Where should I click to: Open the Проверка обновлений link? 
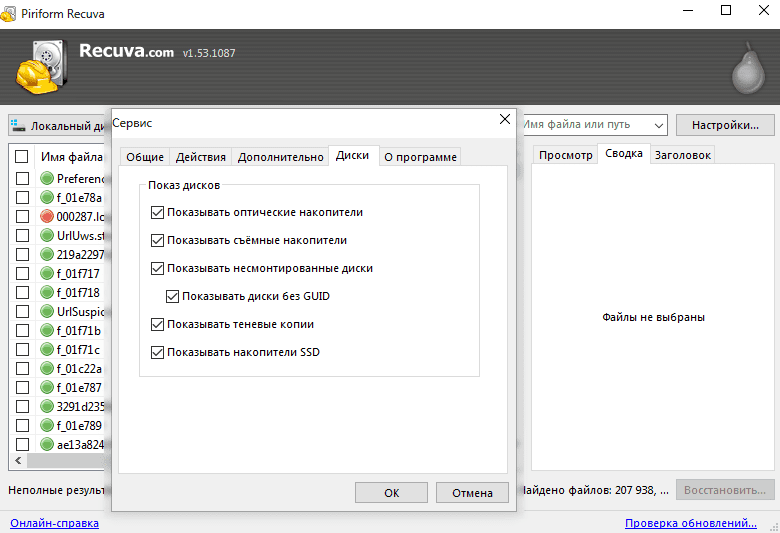(x=691, y=523)
